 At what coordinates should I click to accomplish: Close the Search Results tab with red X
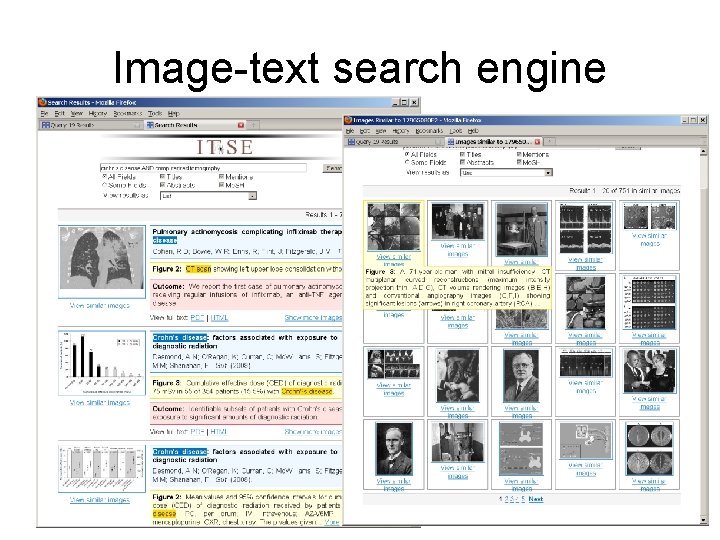(x=241, y=125)
